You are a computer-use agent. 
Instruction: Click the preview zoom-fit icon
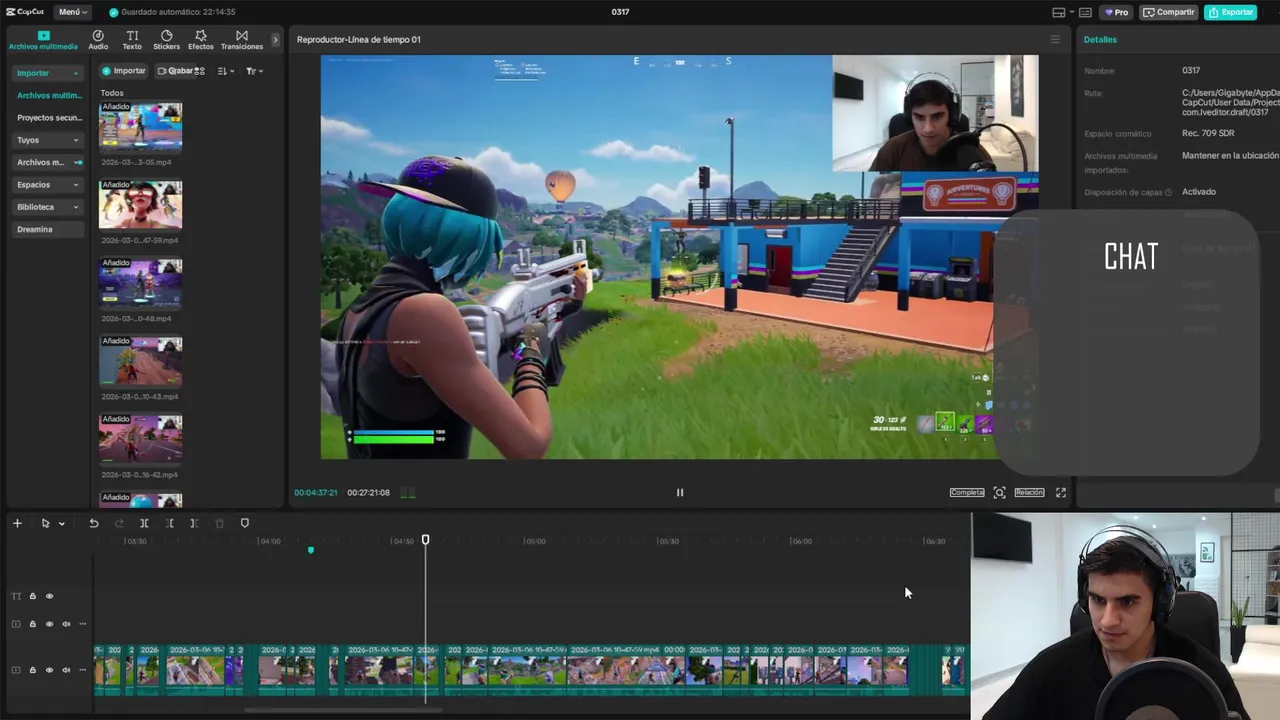pyautogui.click(x=999, y=492)
